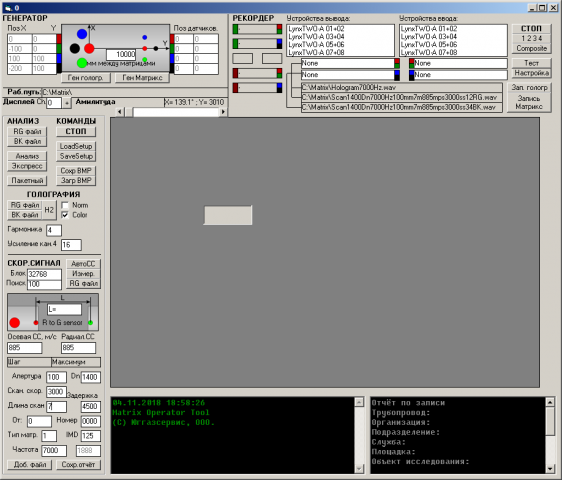562x480 pixels.
Task: Click the large black circle in generator diagram
Action: [75, 48]
